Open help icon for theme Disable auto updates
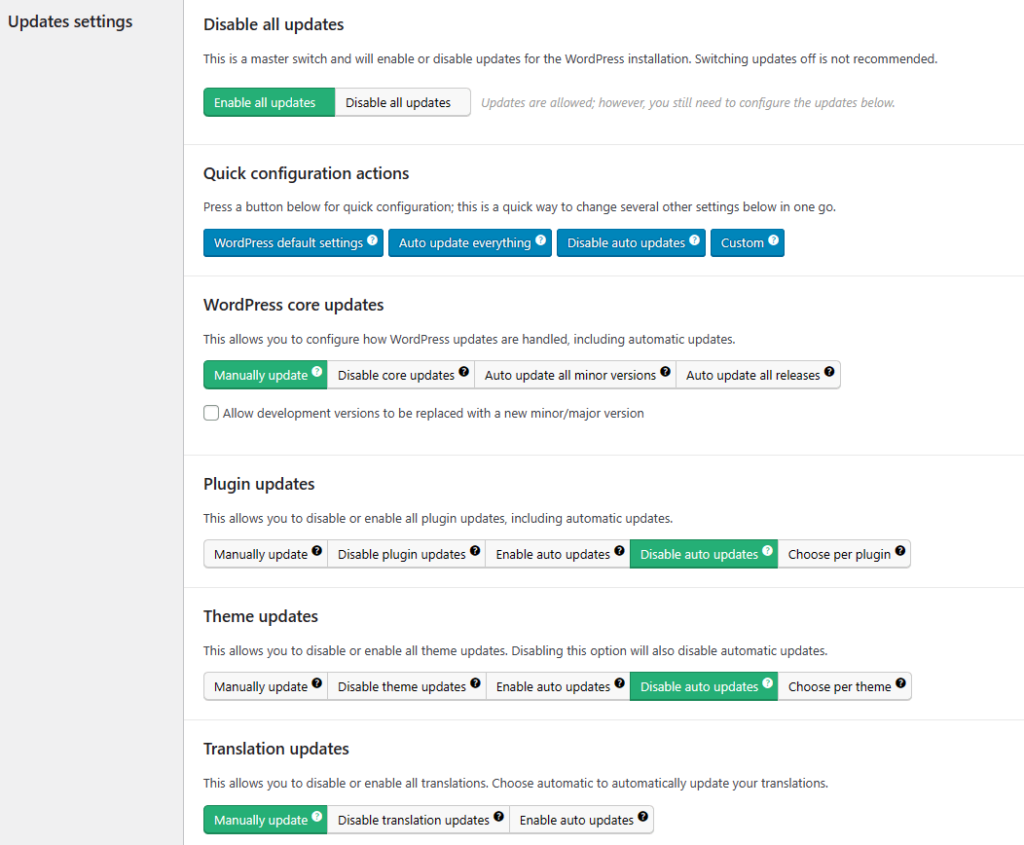Image resolution: width=1024 pixels, height=845 pixels. click(x=767, y=683)
